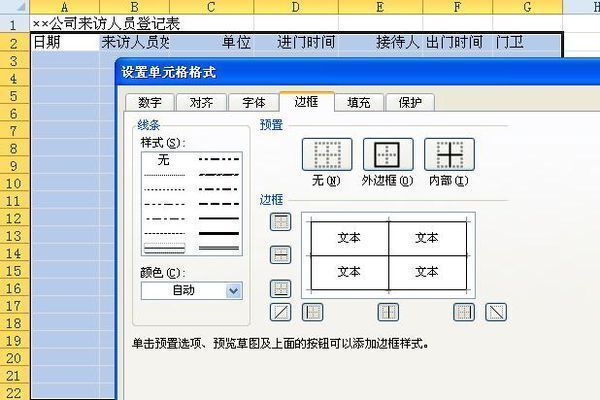The width and height of the screenshot is (600, 400).
Task: Toggle the left border button
Action: tap(312, 312)
